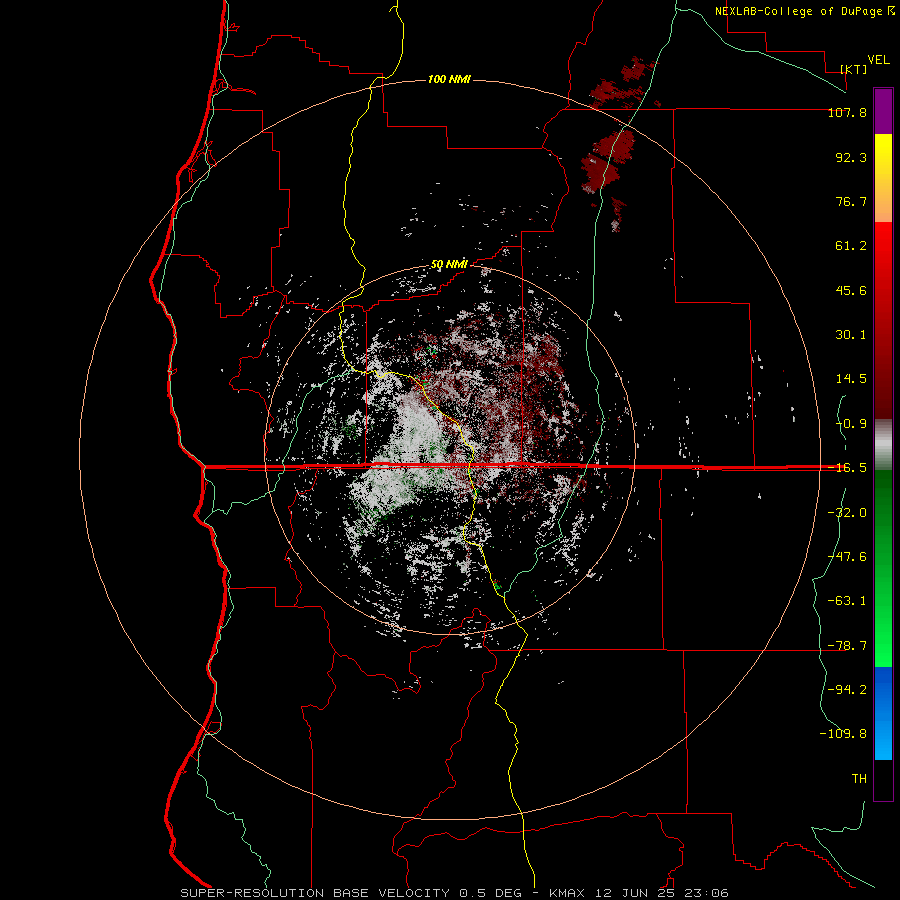This screenshot has height=900, width=900.
Task: Select the 76.7 scale value
Action: click(851, 201)
